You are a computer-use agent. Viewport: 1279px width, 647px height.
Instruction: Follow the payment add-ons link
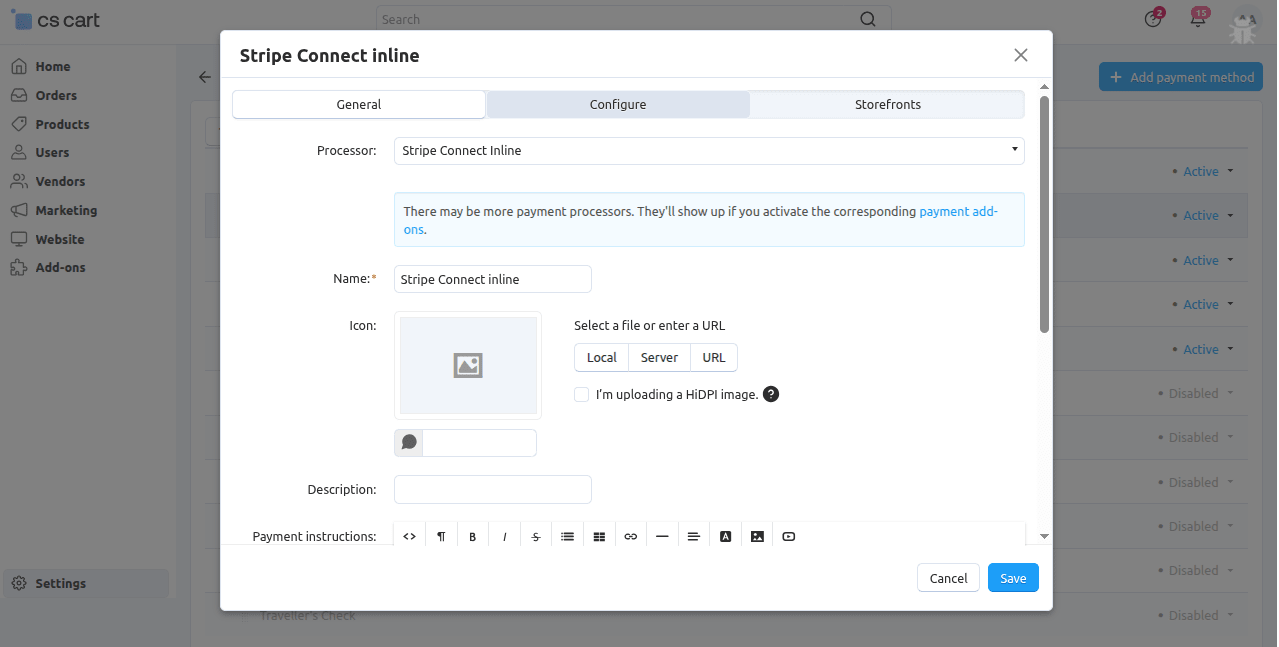coord(957,212)
